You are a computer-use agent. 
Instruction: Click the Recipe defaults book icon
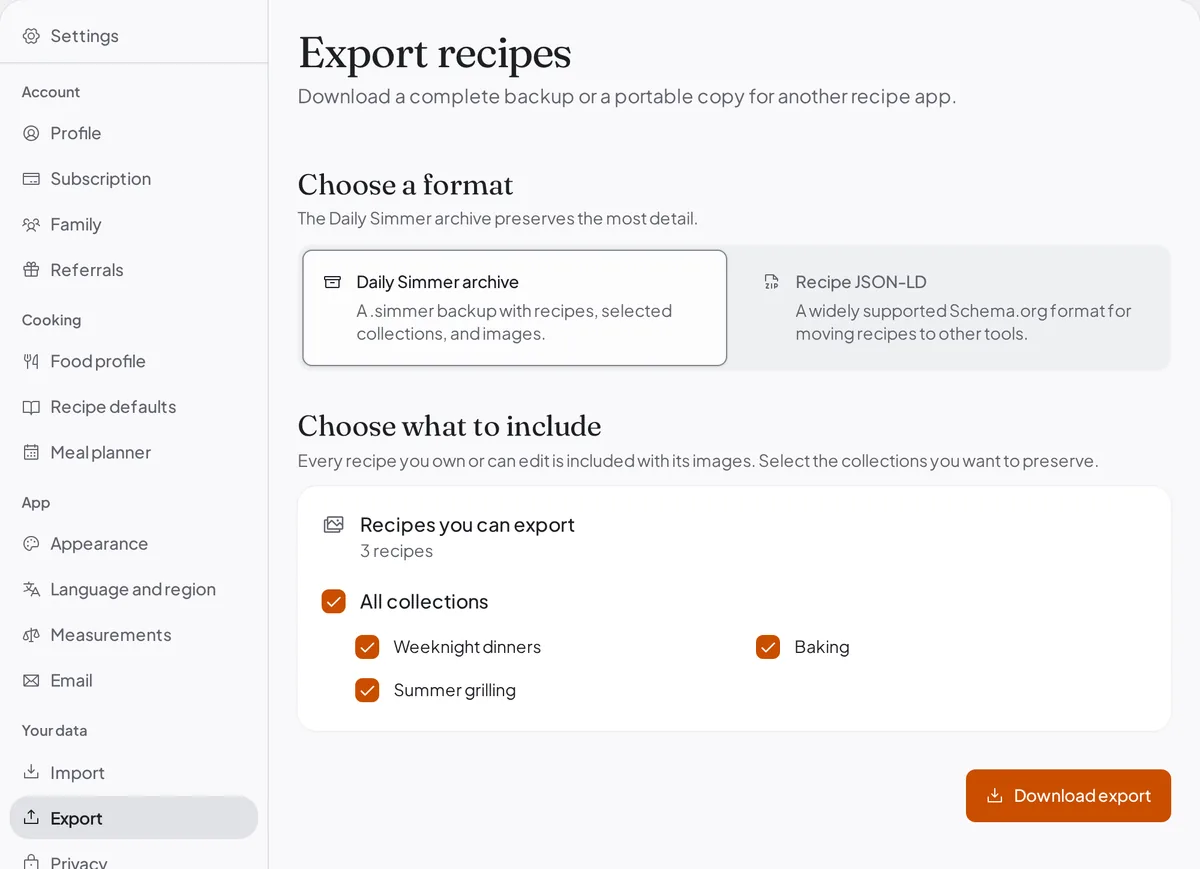point(31,407)
